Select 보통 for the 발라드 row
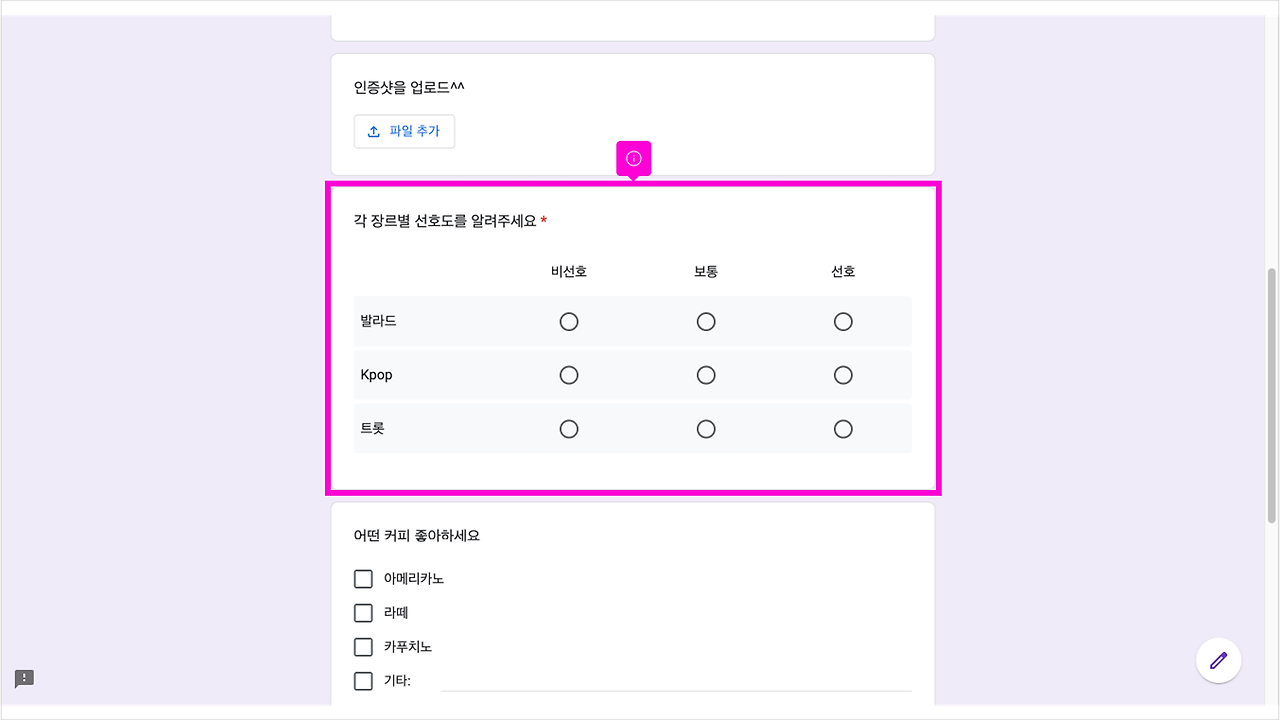Viewport: 1280px width, 720px height. click(706, 321)
